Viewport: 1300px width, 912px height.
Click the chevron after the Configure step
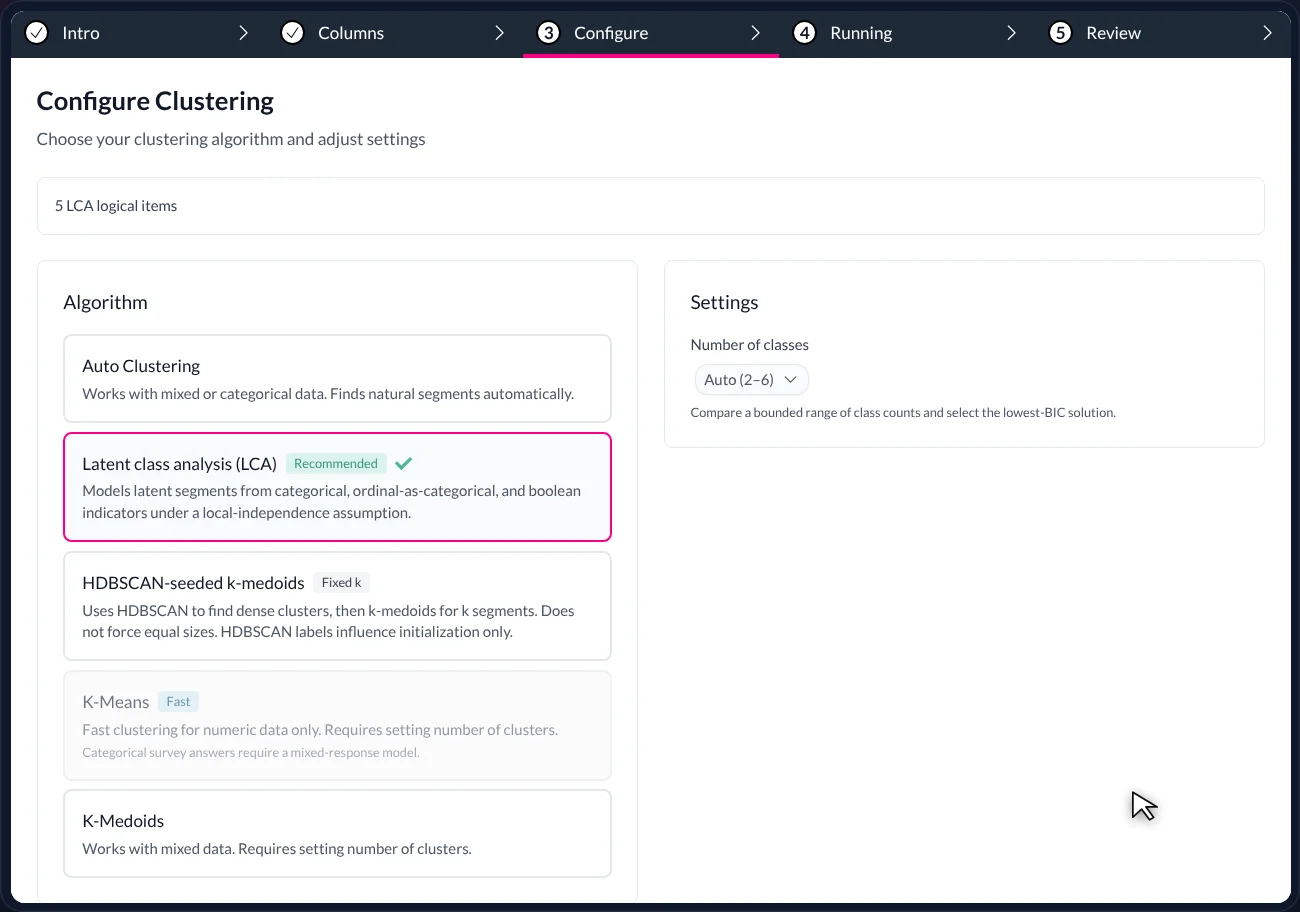click(756, 33)
